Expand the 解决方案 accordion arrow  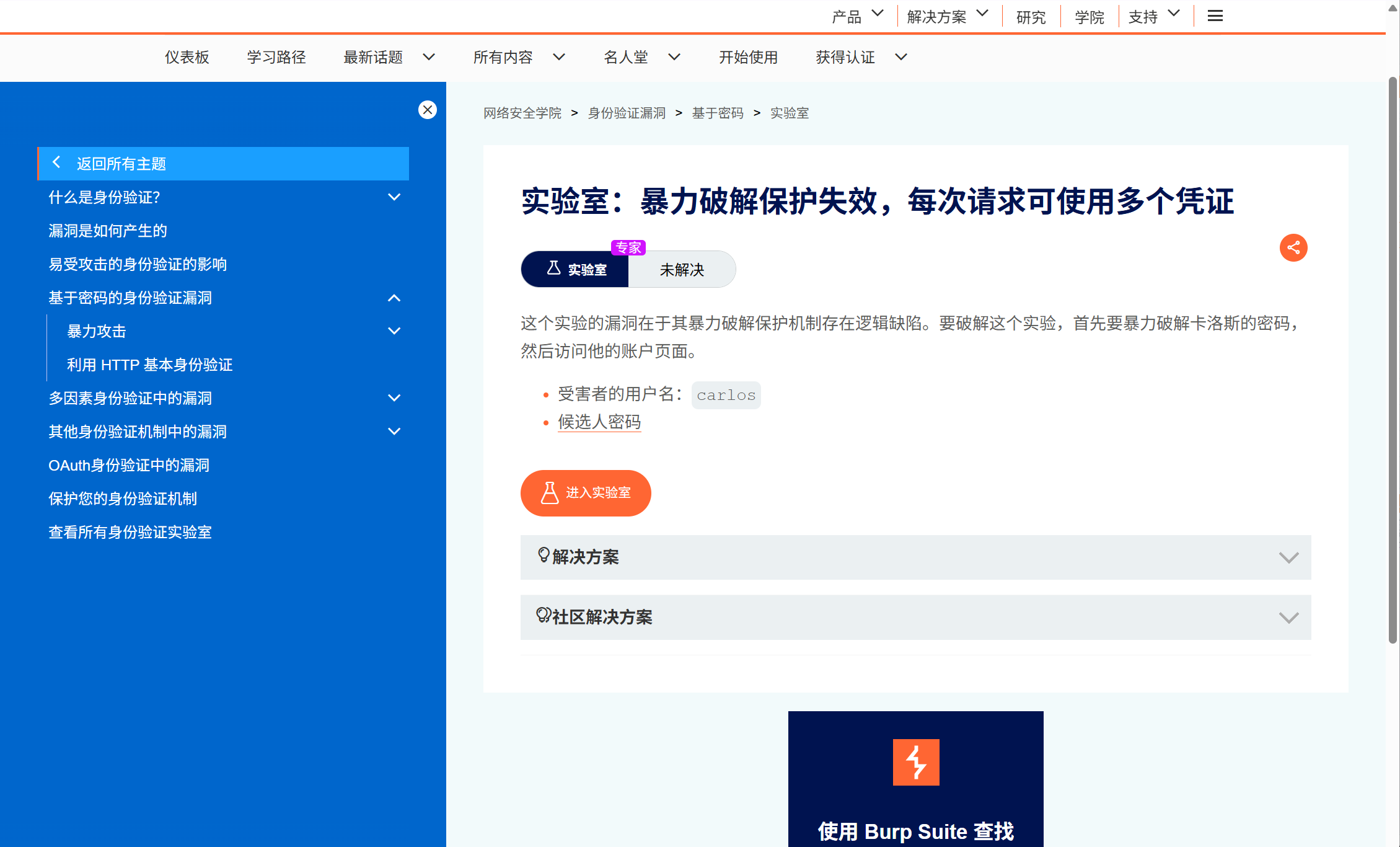point(1288,557)
